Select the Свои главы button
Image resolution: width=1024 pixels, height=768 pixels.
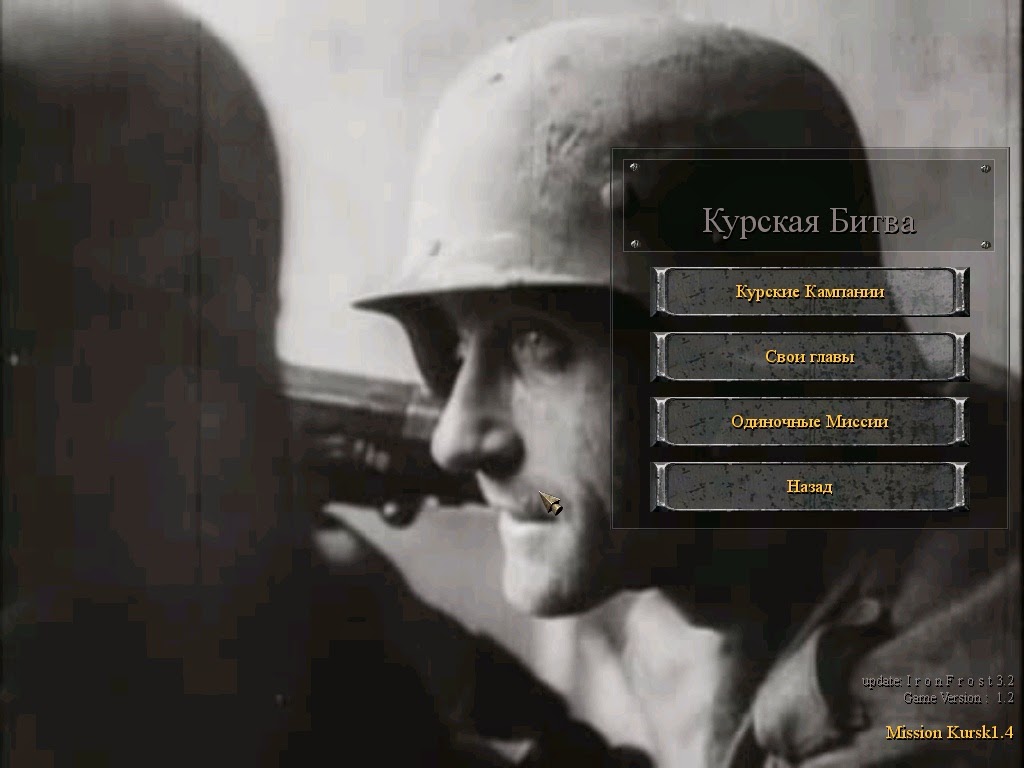(x=810, y=357)
